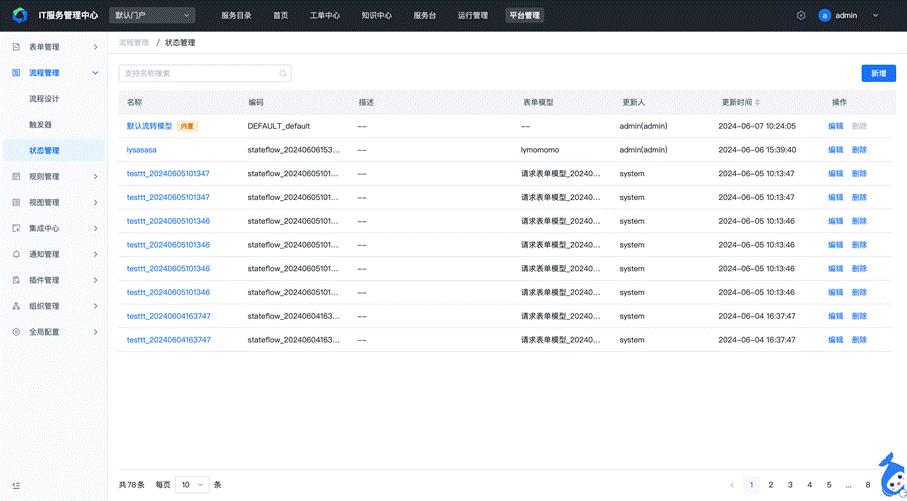
Task: Click timestamp 2024-06-07 10:24:05
Action: tap(757, 126)
